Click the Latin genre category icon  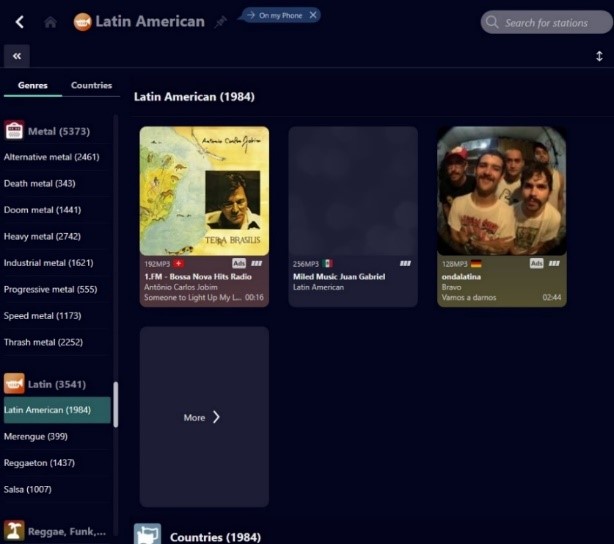coord(14,384)
